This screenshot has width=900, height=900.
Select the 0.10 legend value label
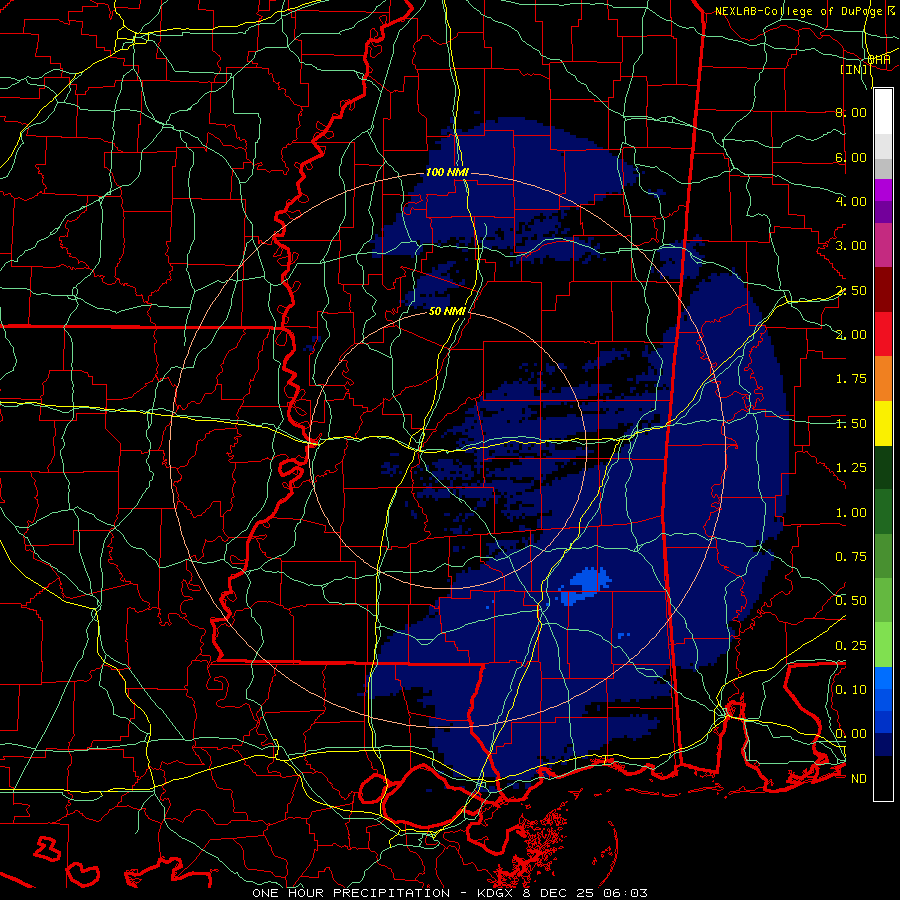[x=851, y=690]
